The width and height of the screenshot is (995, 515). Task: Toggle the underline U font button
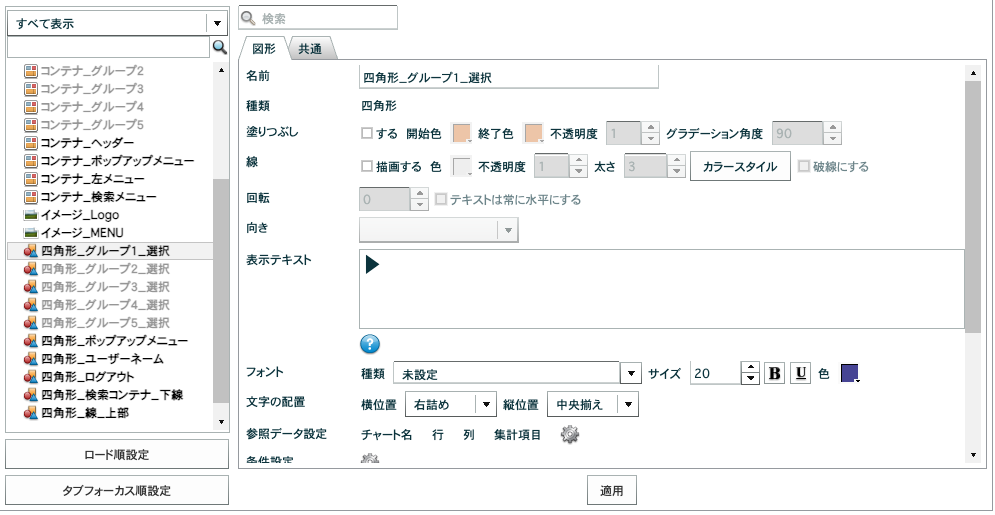click(801, 374)
